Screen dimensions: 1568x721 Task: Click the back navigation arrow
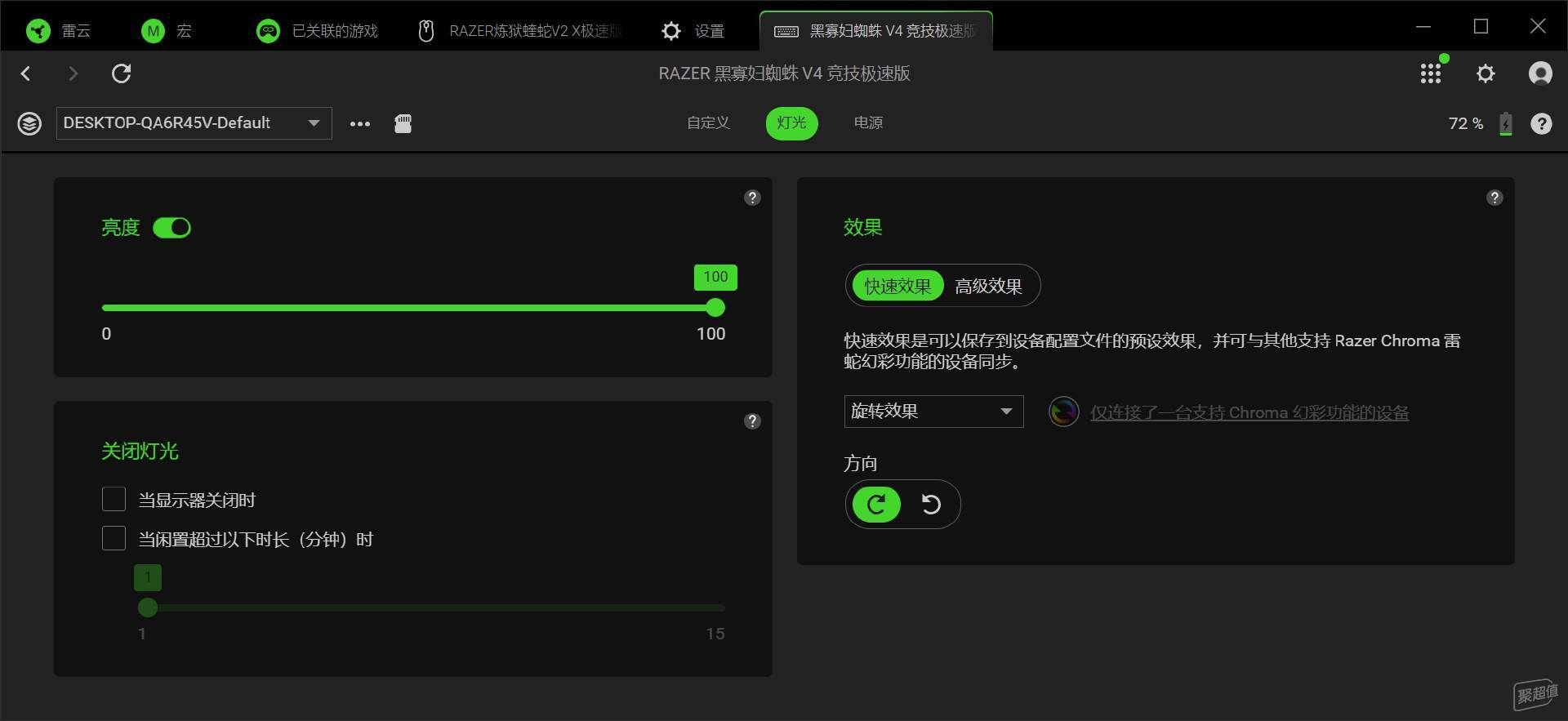point(26,74)
